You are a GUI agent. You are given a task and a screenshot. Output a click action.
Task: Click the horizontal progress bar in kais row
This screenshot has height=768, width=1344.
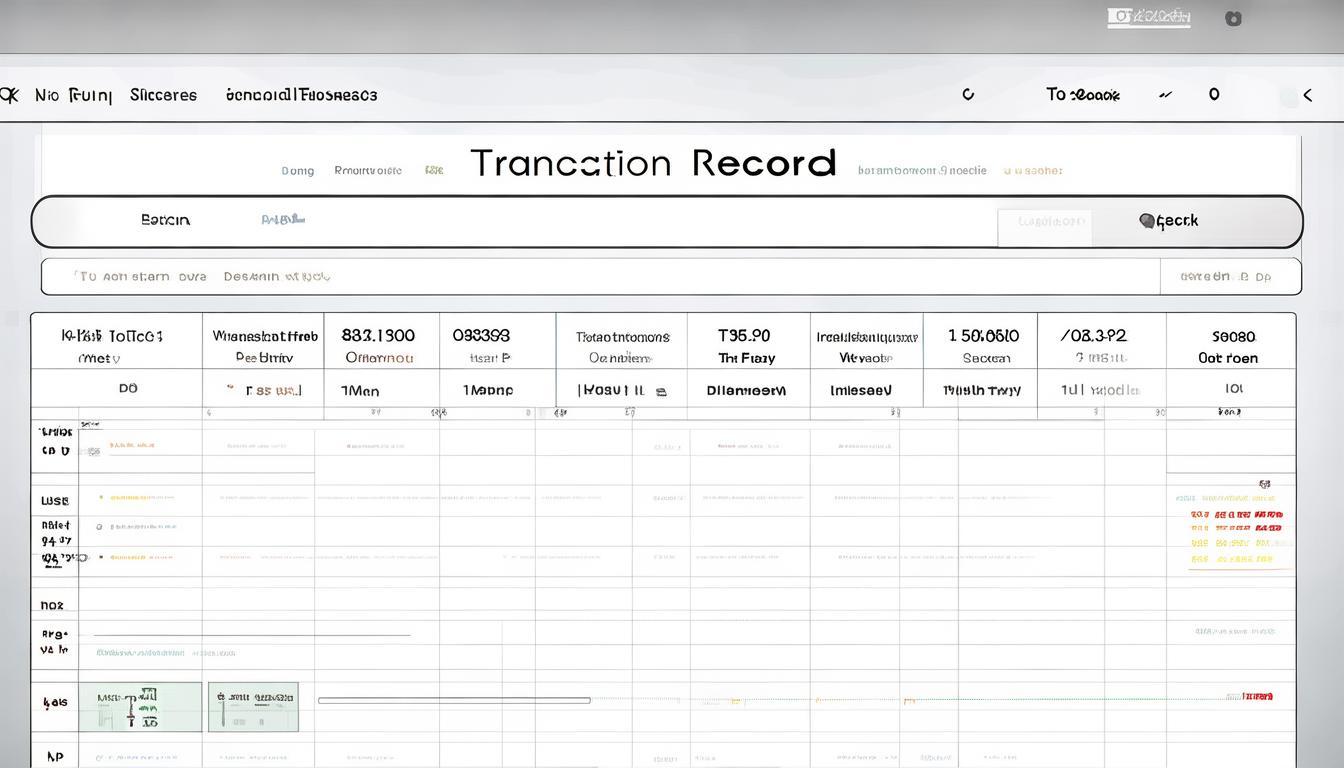453,700
